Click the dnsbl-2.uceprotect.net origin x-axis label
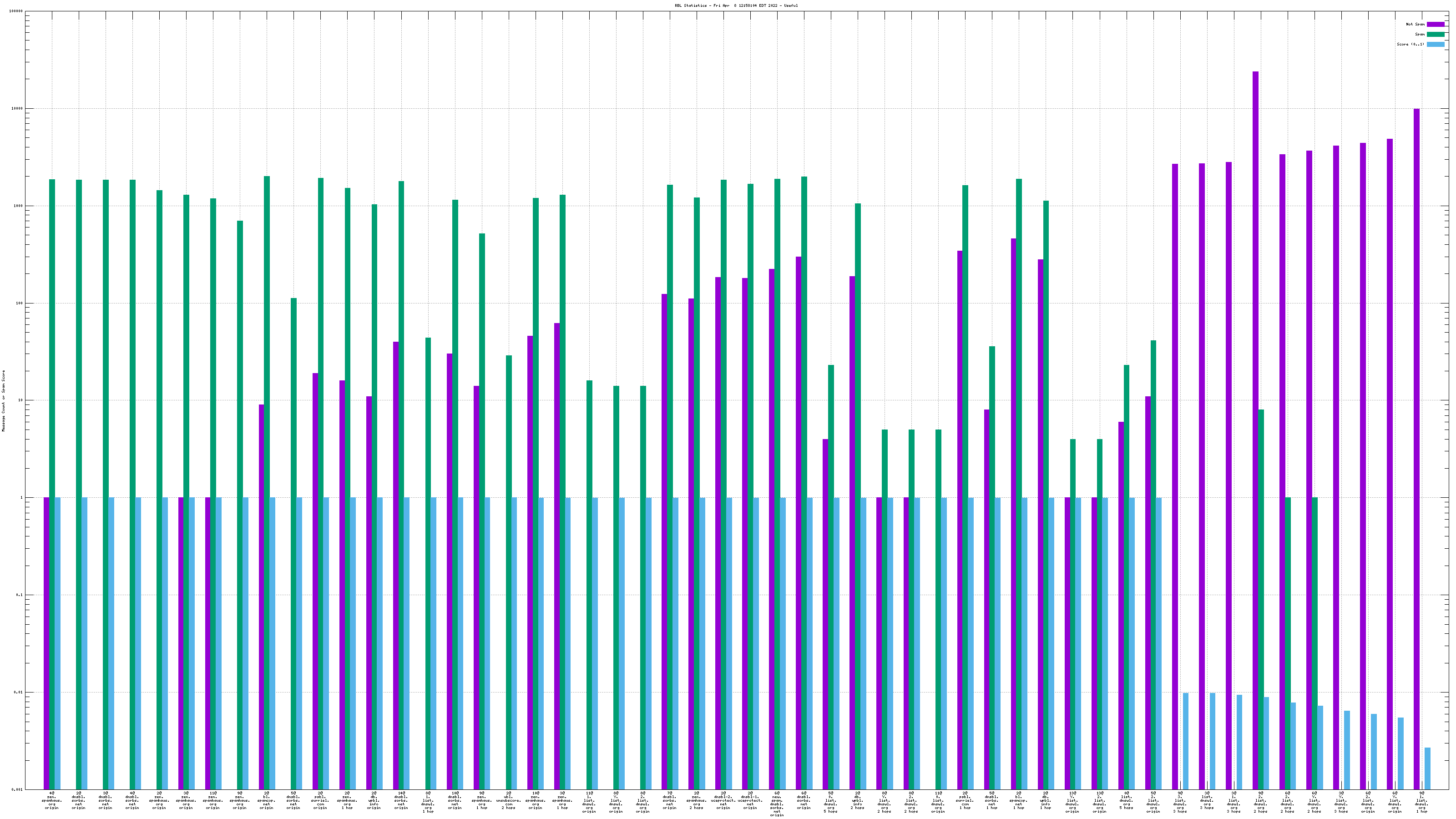This screenshot has height=819, width=1456. (x=723, y=800)
